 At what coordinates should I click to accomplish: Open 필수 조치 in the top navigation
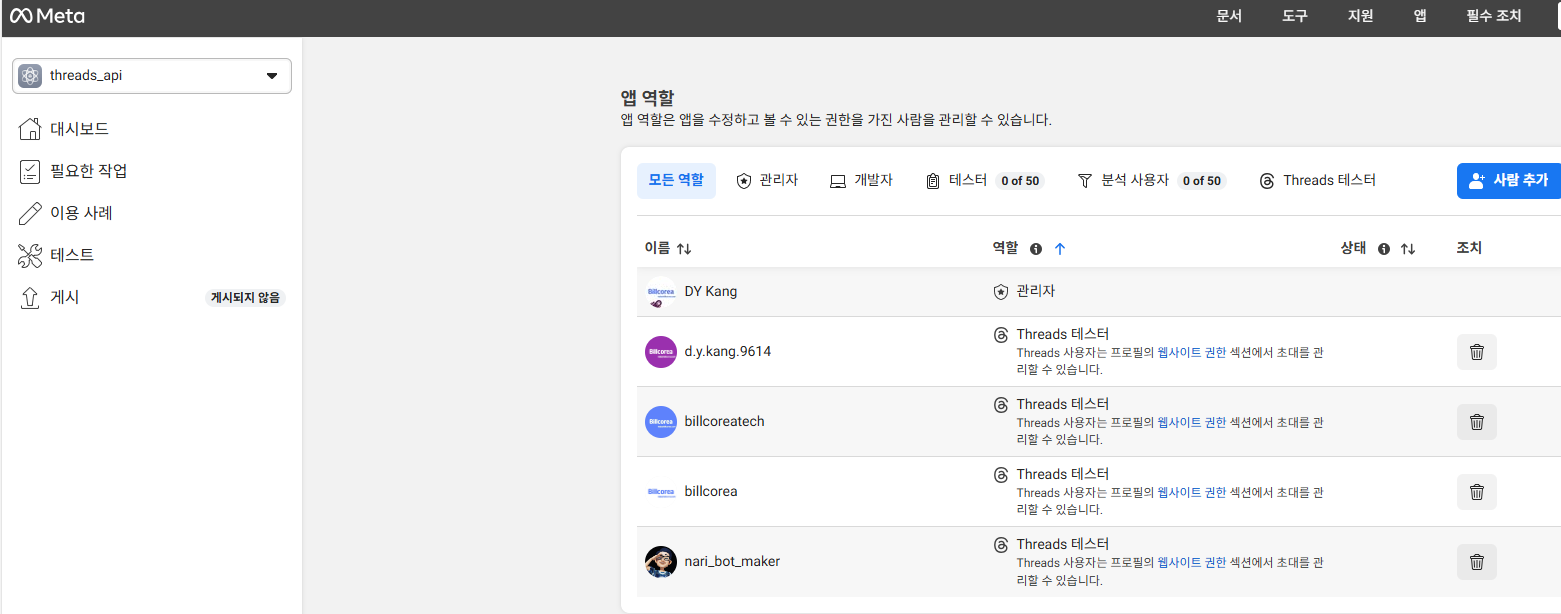[x=1494, y=16]
